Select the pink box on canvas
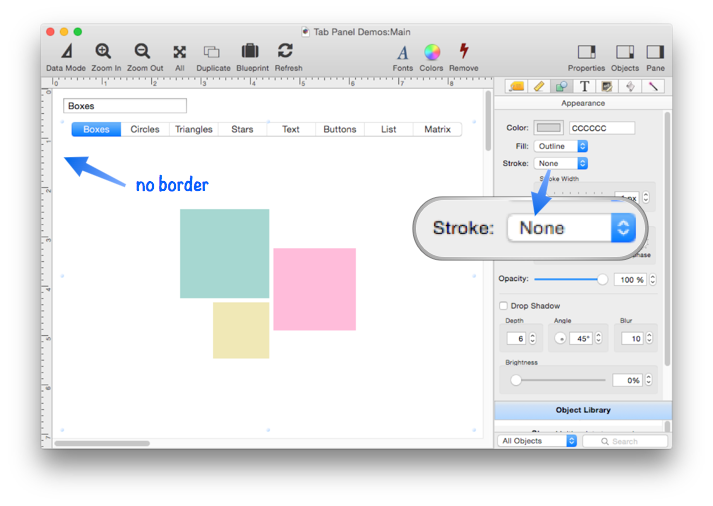The width and height of the screenshot is (713, 506). tap(315, 289)
